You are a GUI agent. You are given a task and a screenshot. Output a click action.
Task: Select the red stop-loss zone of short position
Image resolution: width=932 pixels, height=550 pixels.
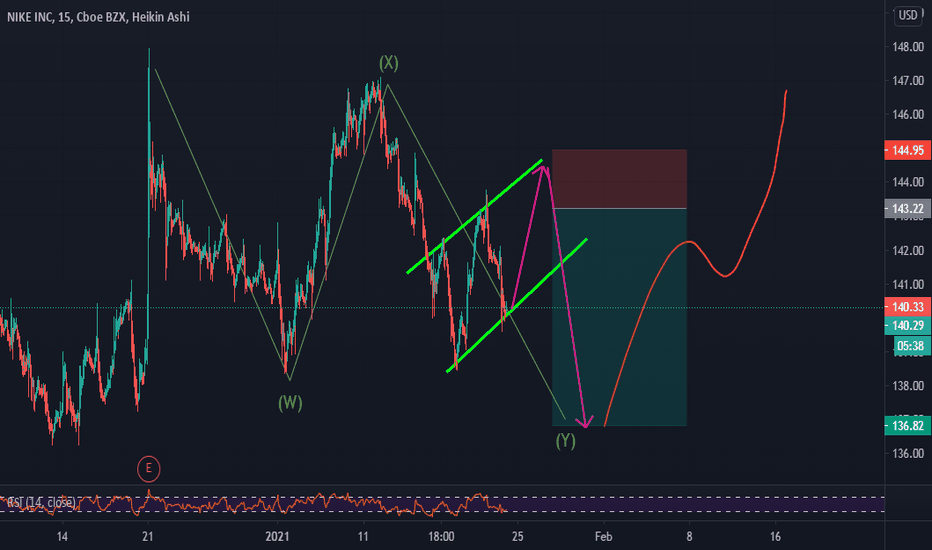(619, 179)
